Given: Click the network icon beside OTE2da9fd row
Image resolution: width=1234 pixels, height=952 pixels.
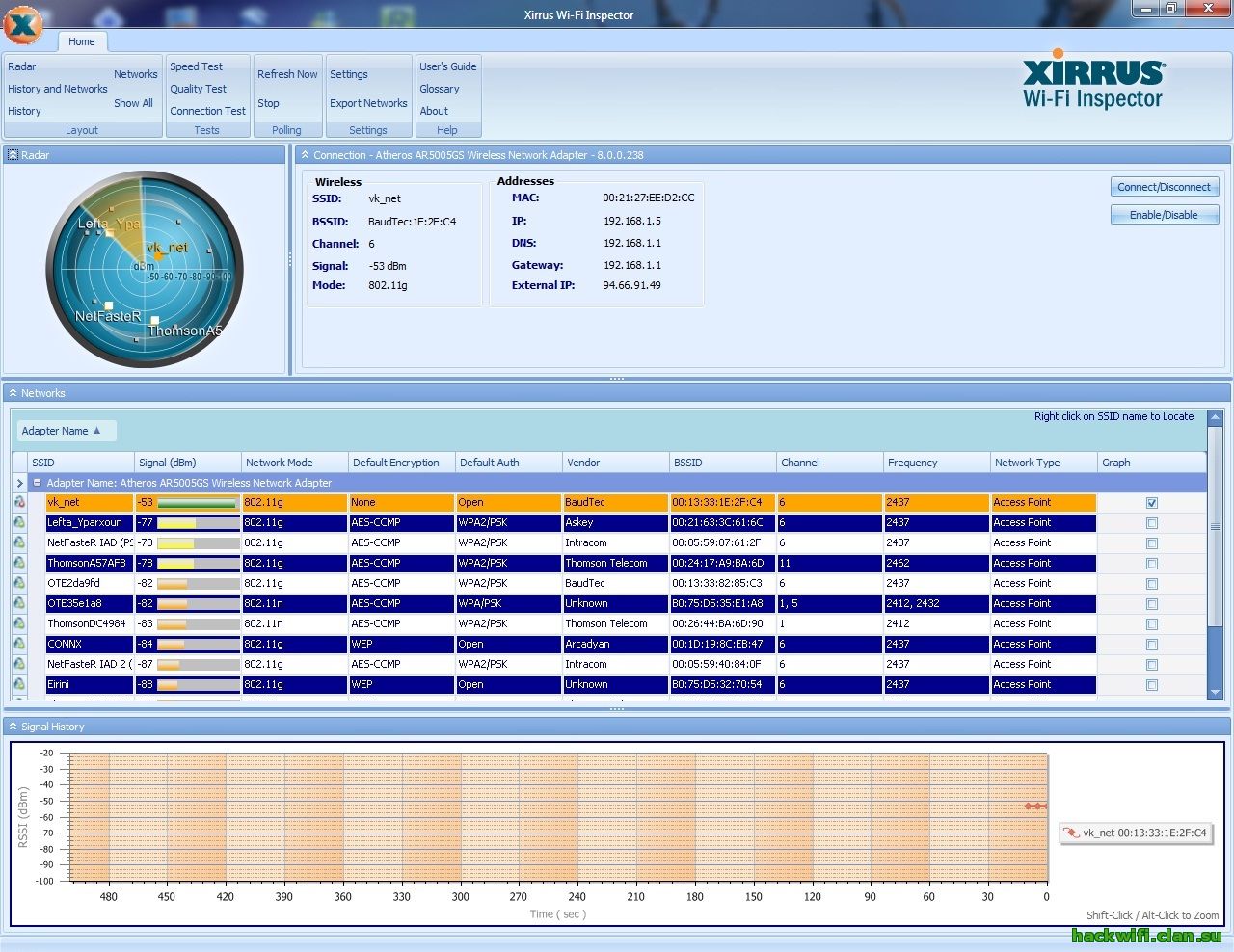Looking at the screenshot, I should 19,583.
